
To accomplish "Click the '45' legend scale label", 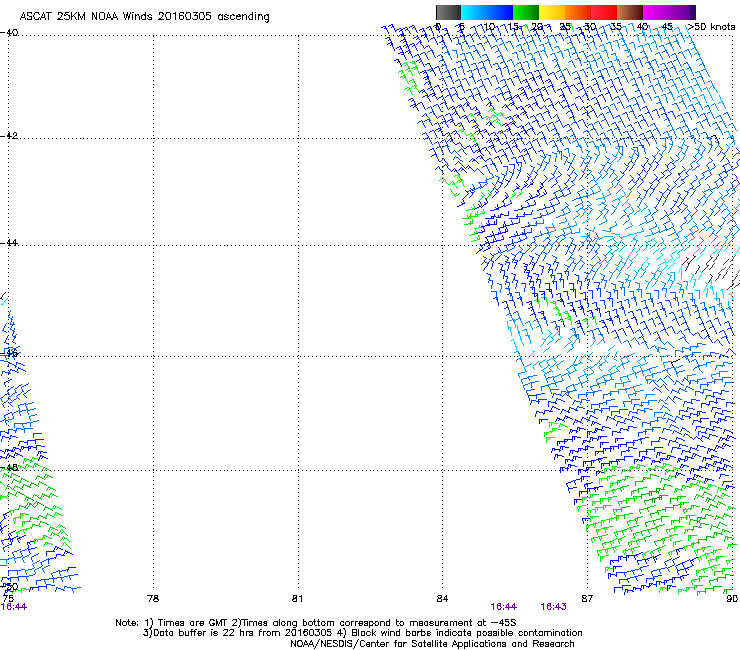I will click(667, 27).
